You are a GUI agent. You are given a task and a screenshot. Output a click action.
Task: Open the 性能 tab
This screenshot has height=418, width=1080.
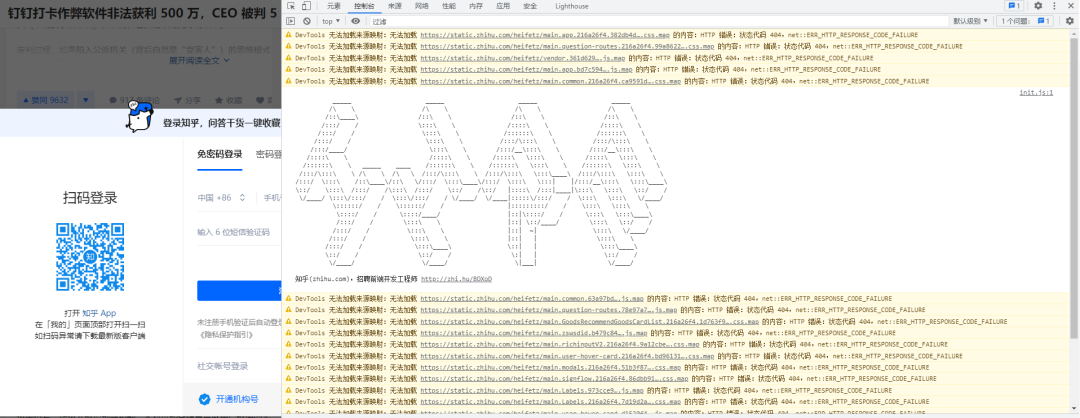[448, 6]
